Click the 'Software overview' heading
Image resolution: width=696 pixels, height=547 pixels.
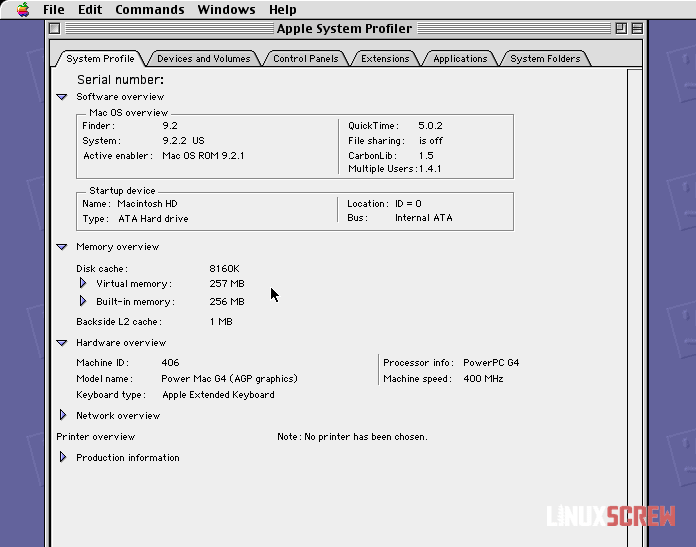tap(120, 97)
